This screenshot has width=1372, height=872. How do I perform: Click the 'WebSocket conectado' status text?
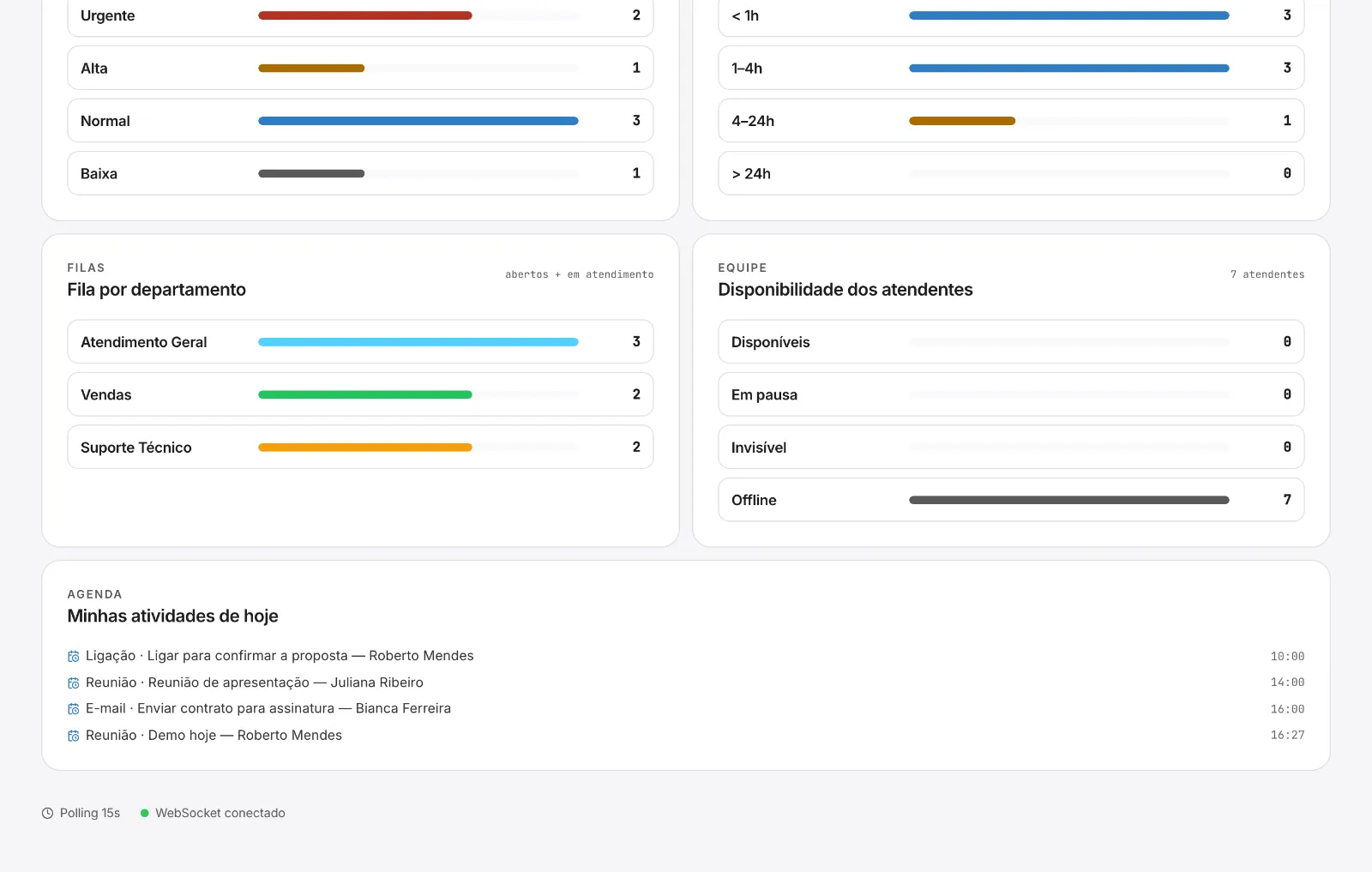(x=220, y=813)
